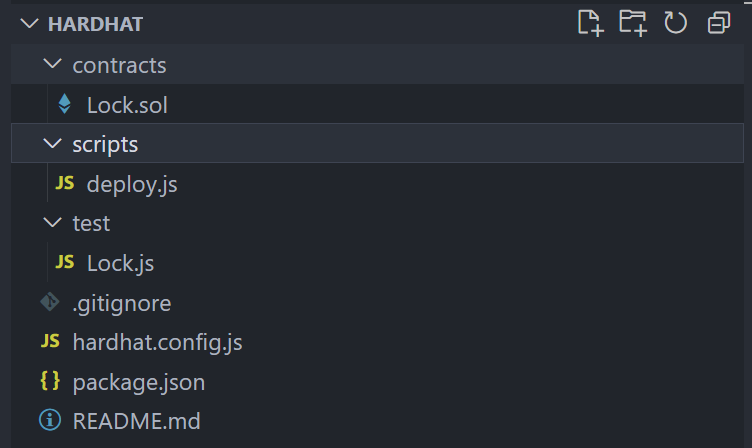Screen dimensions: 752x448
Task: Collapse the scripts folder chevron
Action: point(52,143)
